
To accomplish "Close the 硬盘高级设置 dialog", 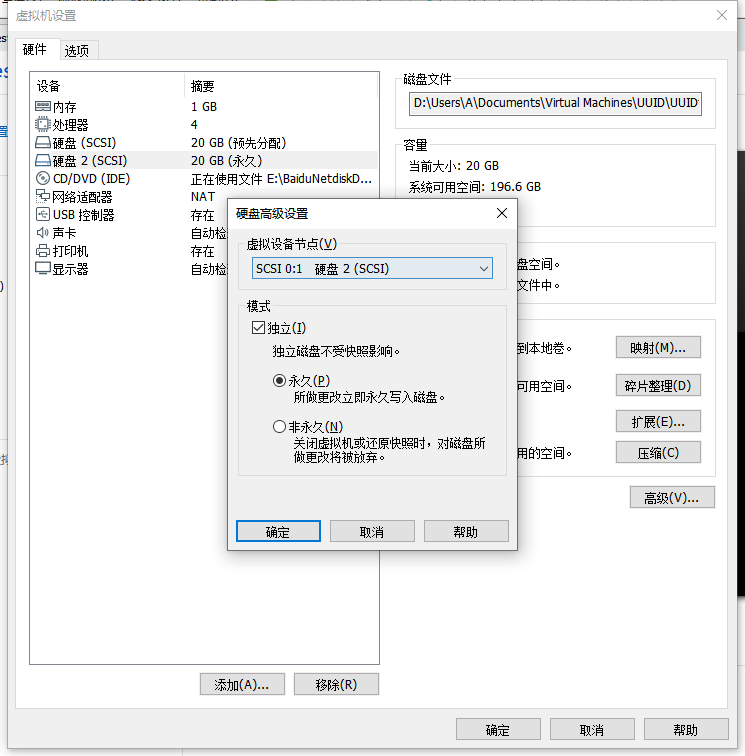I will [501, 213].
